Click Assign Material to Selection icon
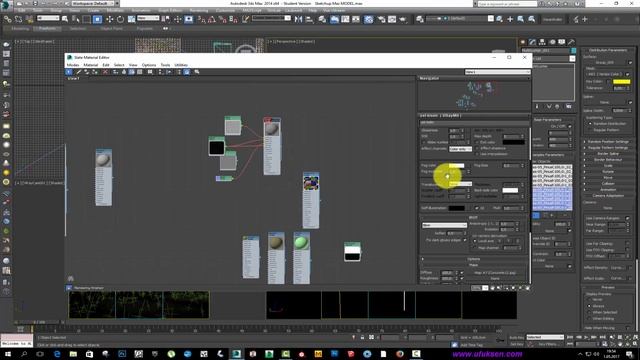The width and height of the screenshot is (640, 360). (x=95, y=72)
